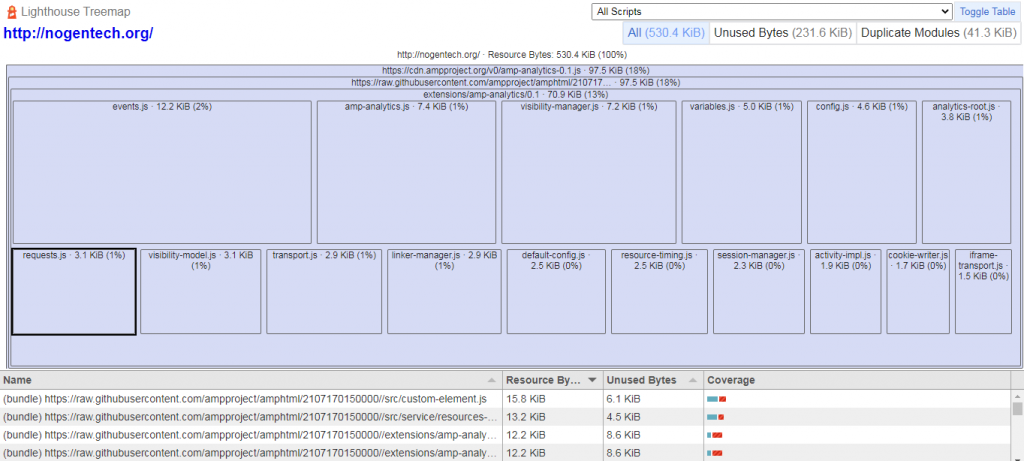
Task: Sort the table by Name column
Action: 251,380
